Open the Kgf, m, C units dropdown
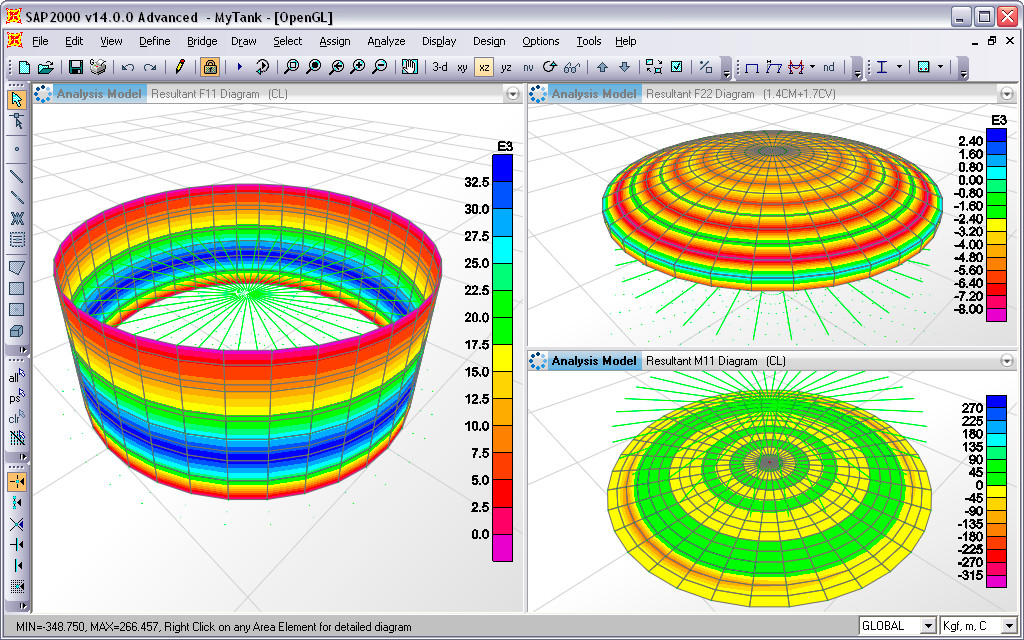This screenshot has width=1024, height=640. [x=1010, y=626]
